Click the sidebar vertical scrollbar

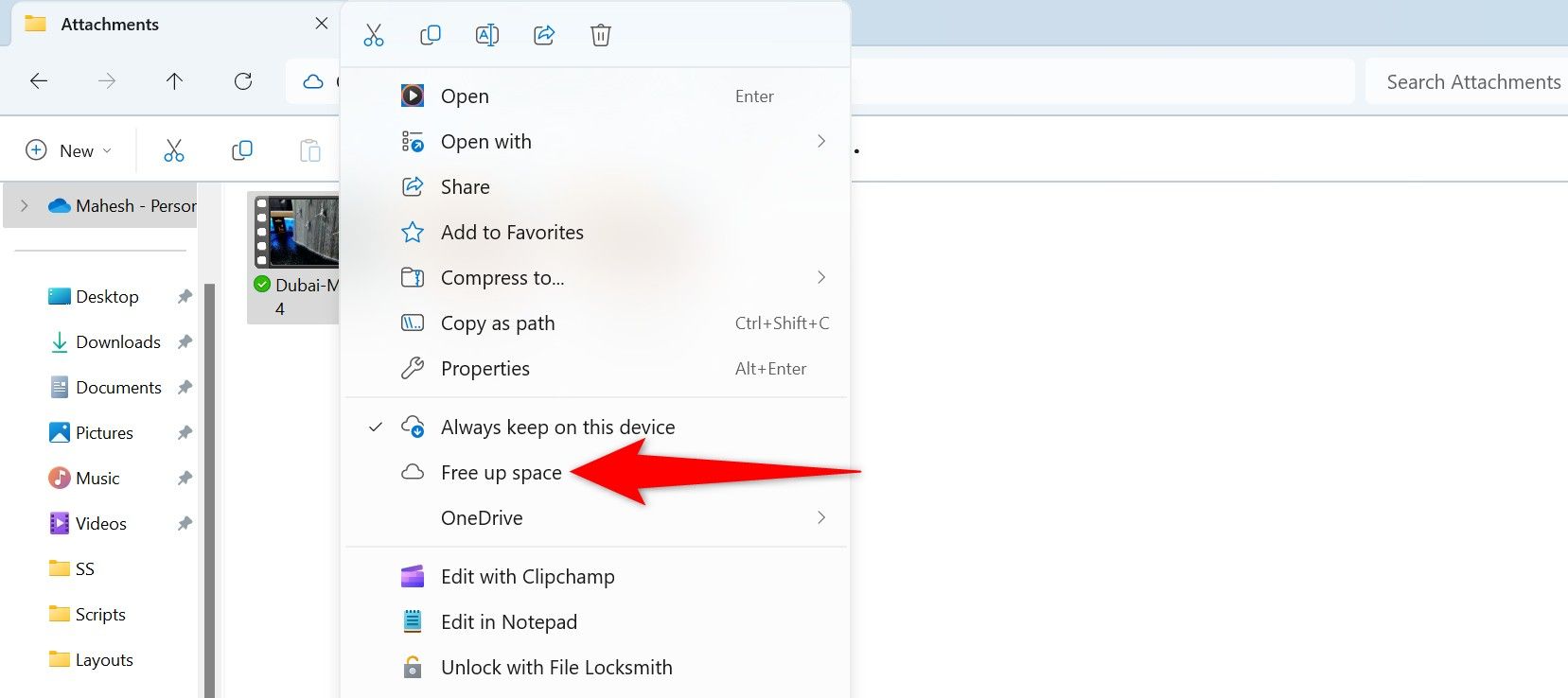pos(209,490)
